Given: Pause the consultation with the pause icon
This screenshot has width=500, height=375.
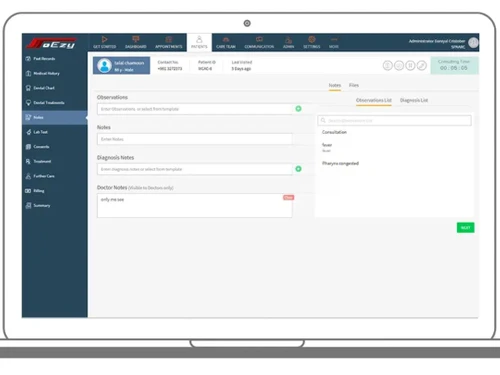Looking at the screenshot, I should pos(410,65).
